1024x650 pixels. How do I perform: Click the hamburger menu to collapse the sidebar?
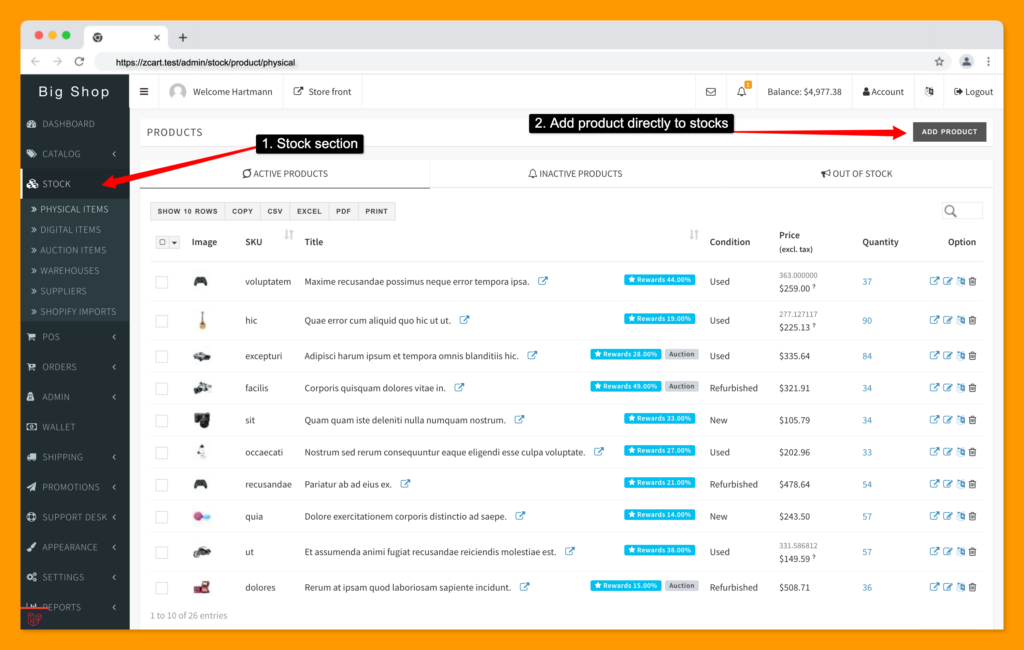[144, 91]
